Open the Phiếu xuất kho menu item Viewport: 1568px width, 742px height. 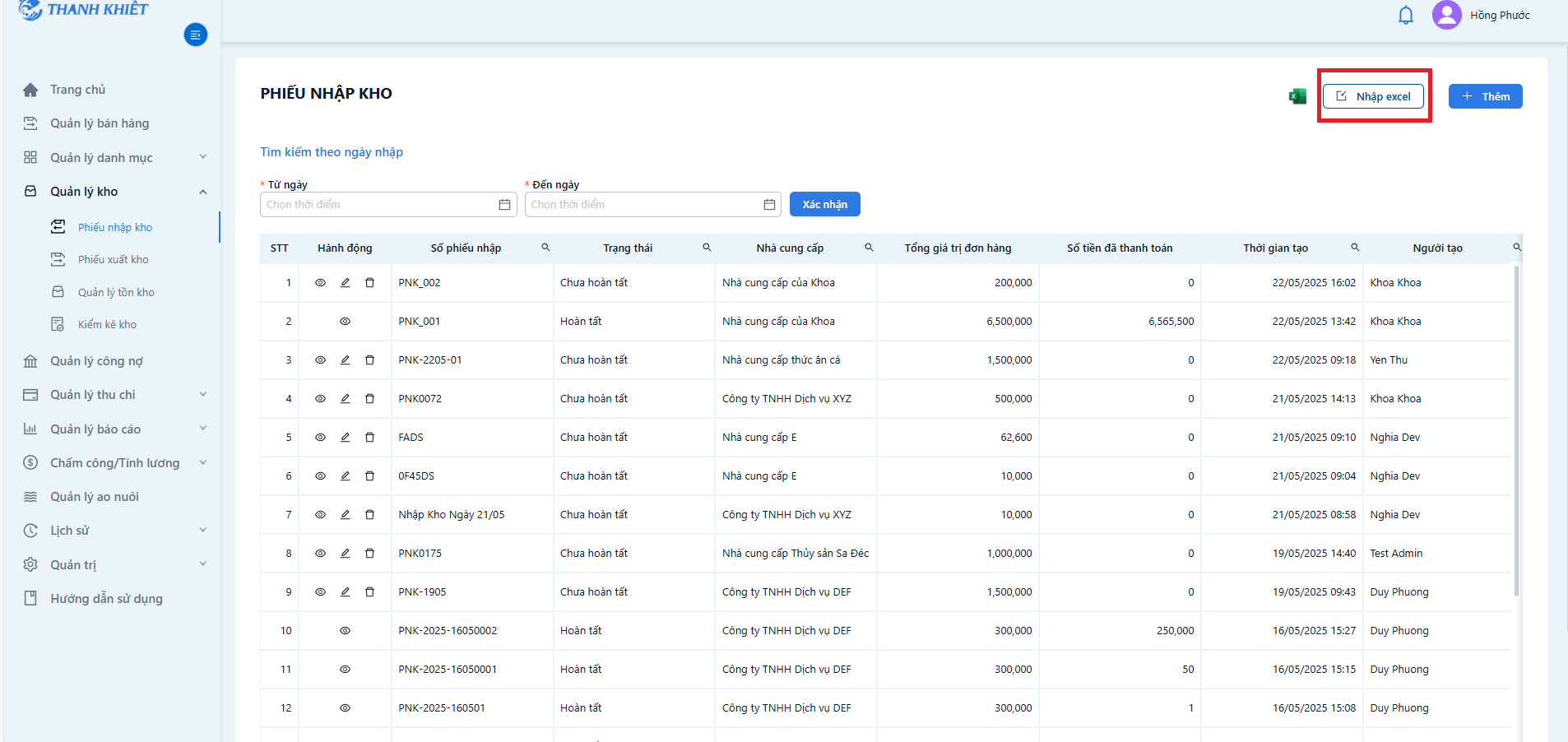(114, 259)
